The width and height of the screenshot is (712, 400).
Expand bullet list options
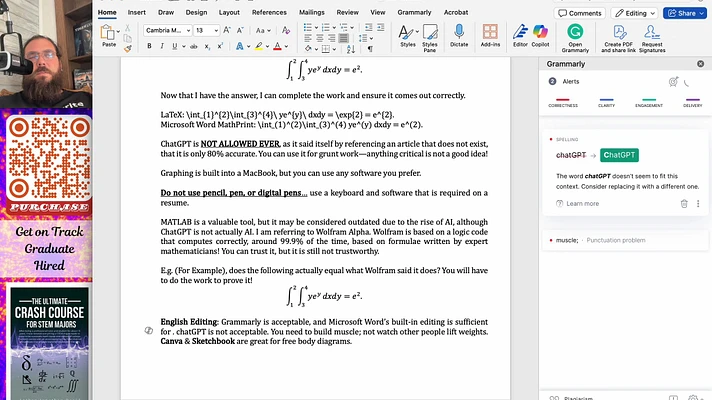(316, 28)
